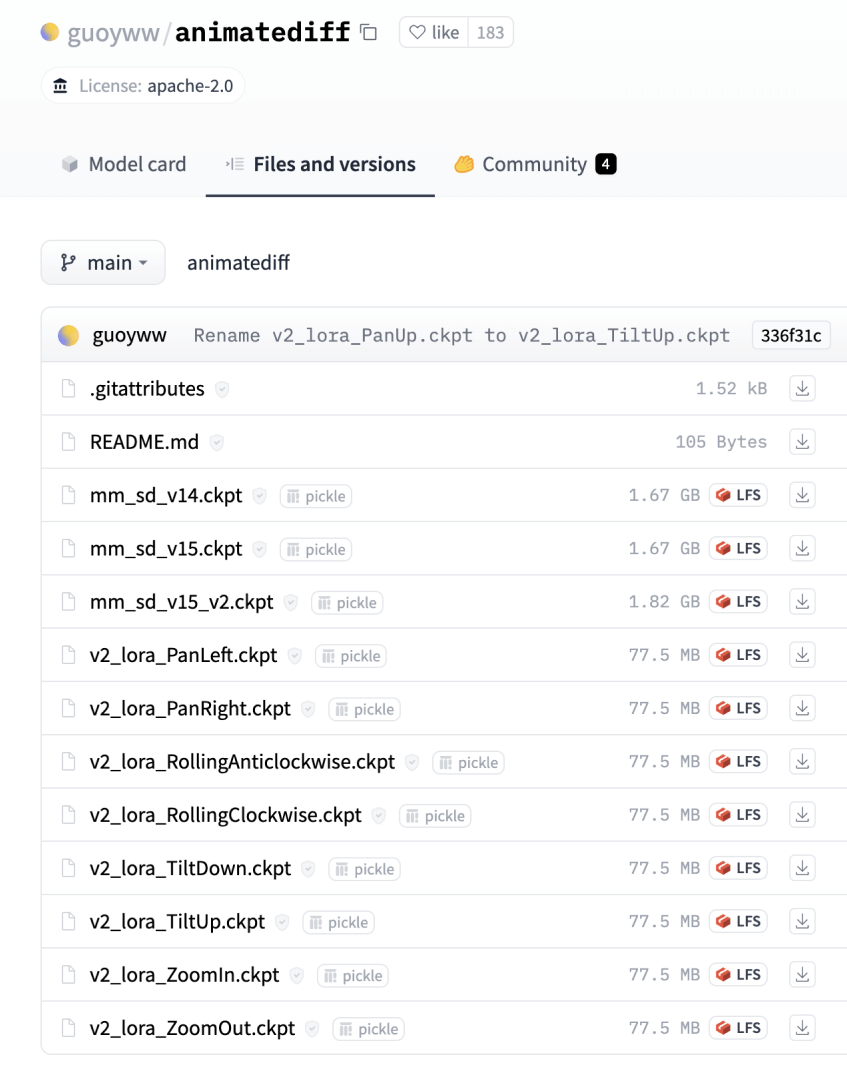
Task: Open the guoyww author profile link
Action: tap(129, 335)
